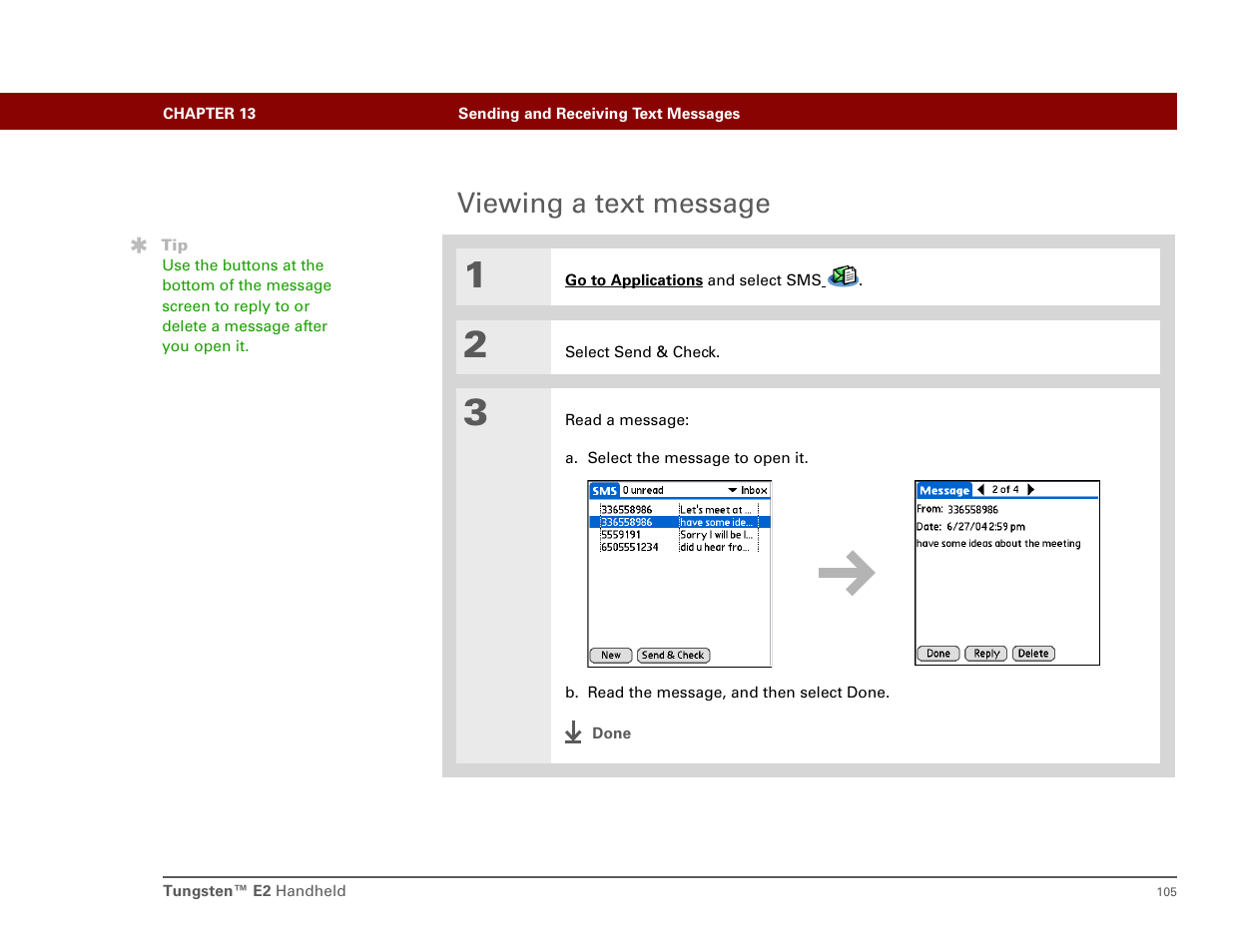Select the SMS title tab
This screenshot has width=1233, height=952.
click(x=605, y=490)
